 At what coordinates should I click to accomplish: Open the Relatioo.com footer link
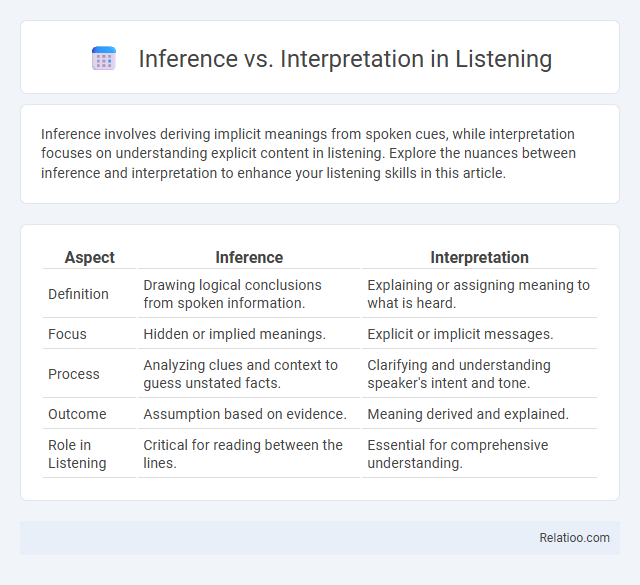(x=574, y=538)
